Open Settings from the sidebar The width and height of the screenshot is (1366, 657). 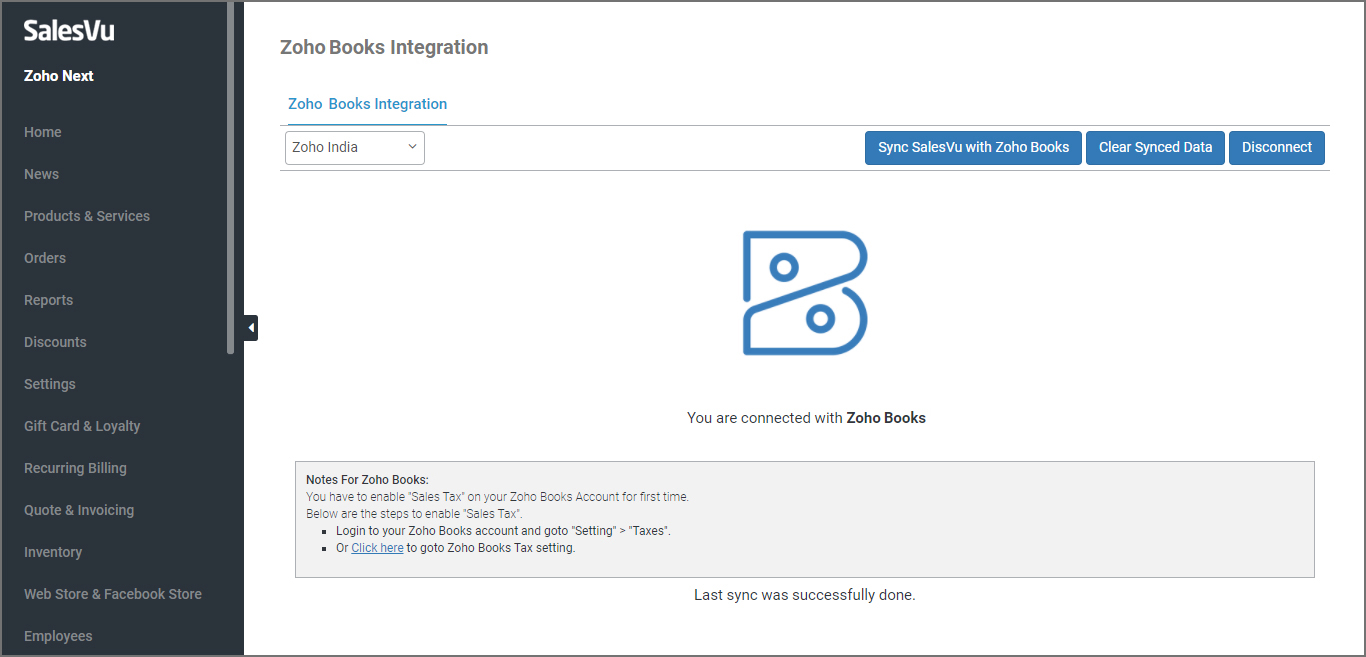(x=50, y=384)
